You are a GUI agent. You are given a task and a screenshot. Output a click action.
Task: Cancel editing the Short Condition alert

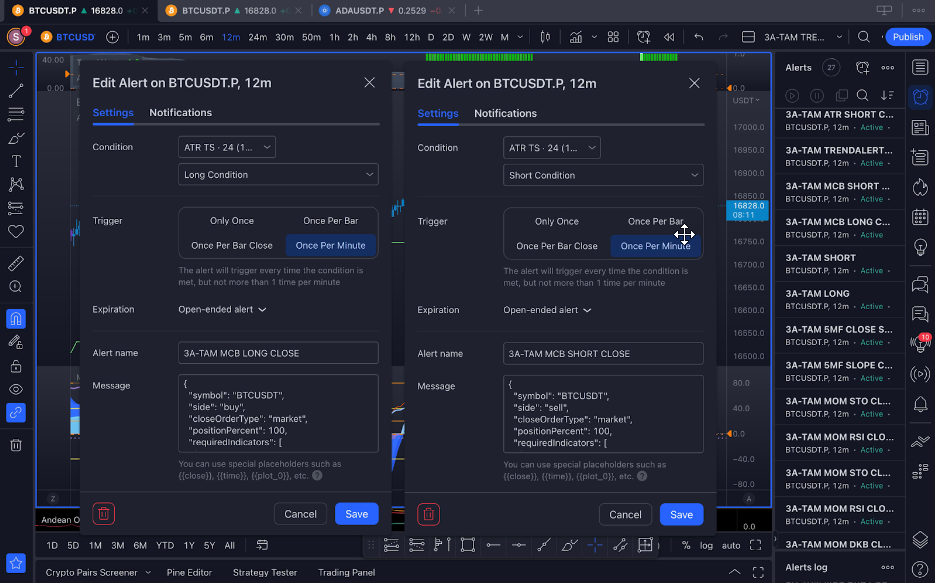625,514
